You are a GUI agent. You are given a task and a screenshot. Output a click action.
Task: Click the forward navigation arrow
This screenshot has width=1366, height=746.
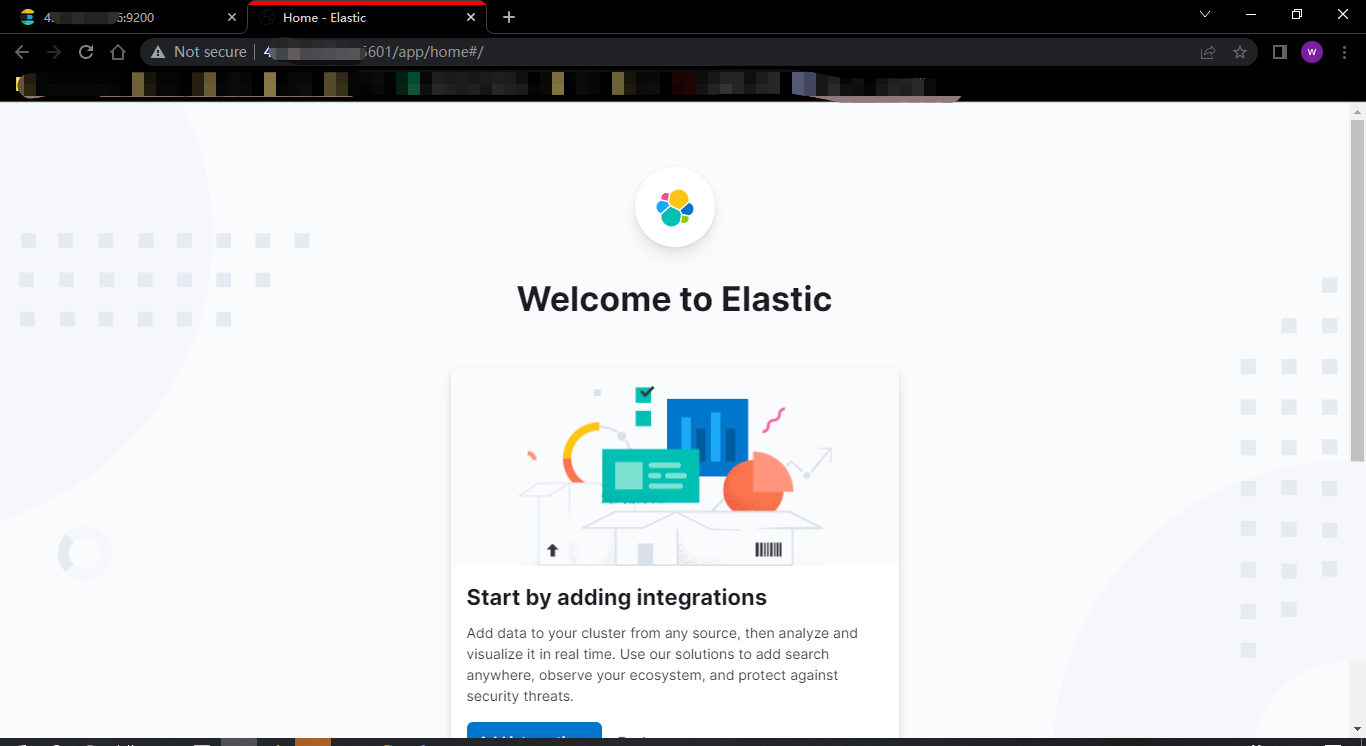(53, 51)
